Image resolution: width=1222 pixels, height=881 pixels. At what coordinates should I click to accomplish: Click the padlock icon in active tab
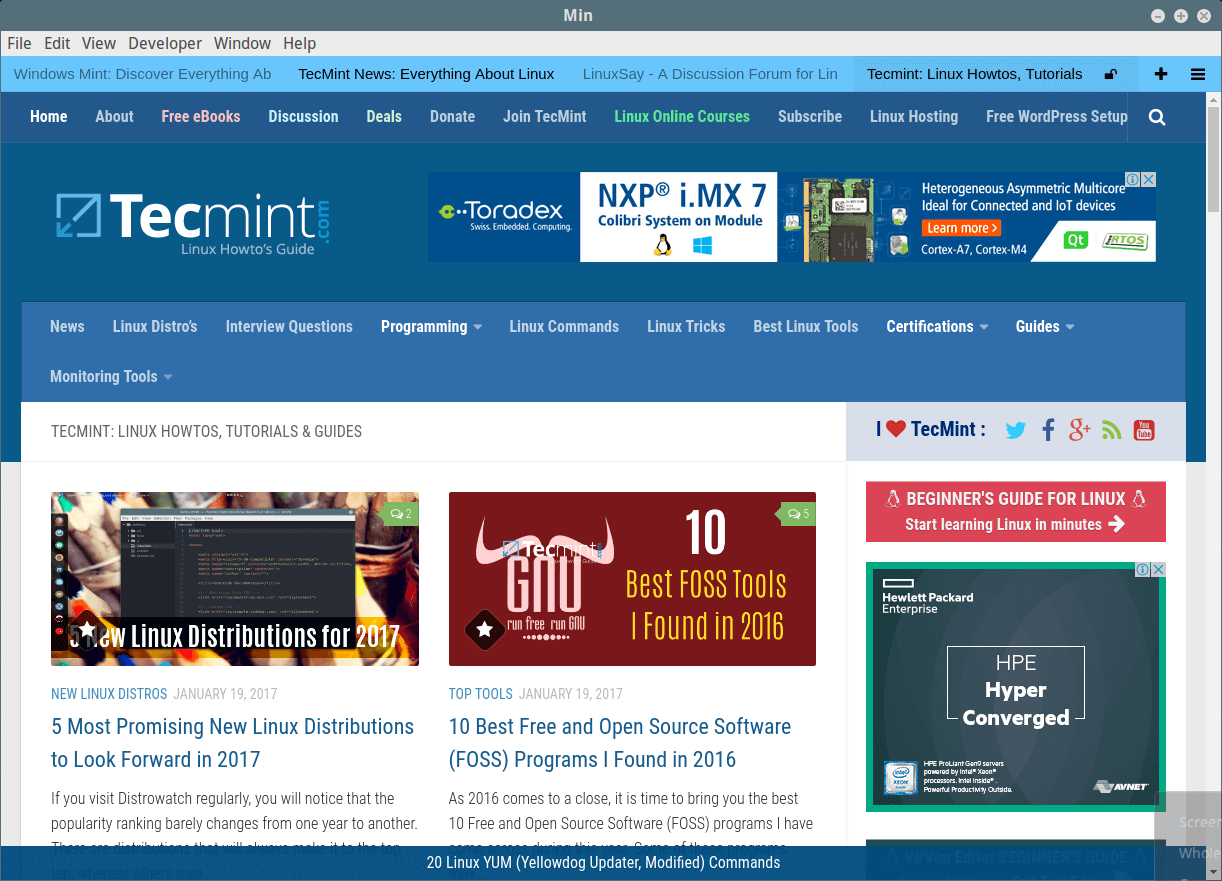tap(1110, 74)
